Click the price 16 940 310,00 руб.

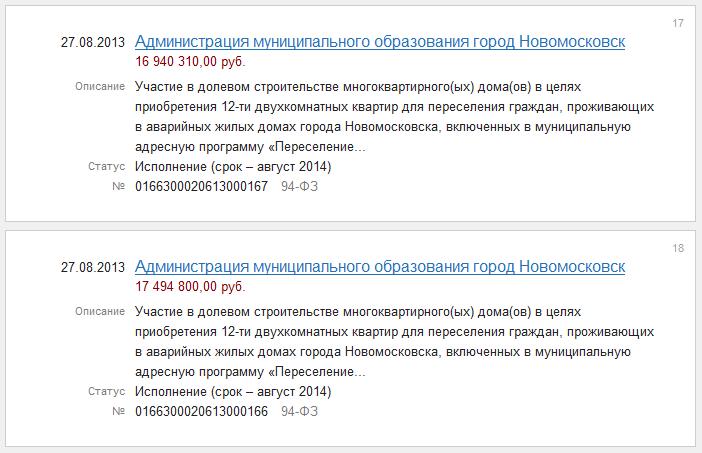pyautogui.click(x=190, y=62)
